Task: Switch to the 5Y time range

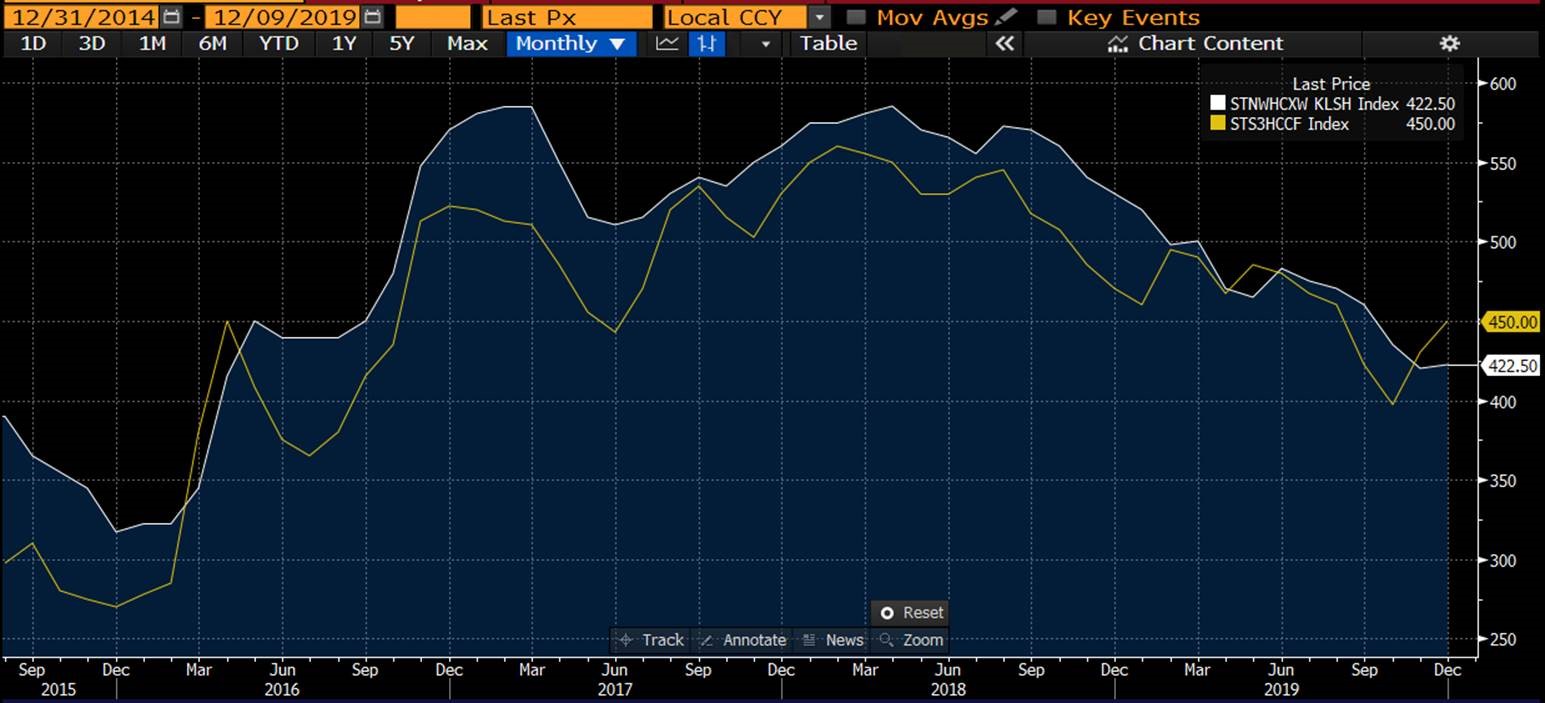Action: tap(401, 43)
